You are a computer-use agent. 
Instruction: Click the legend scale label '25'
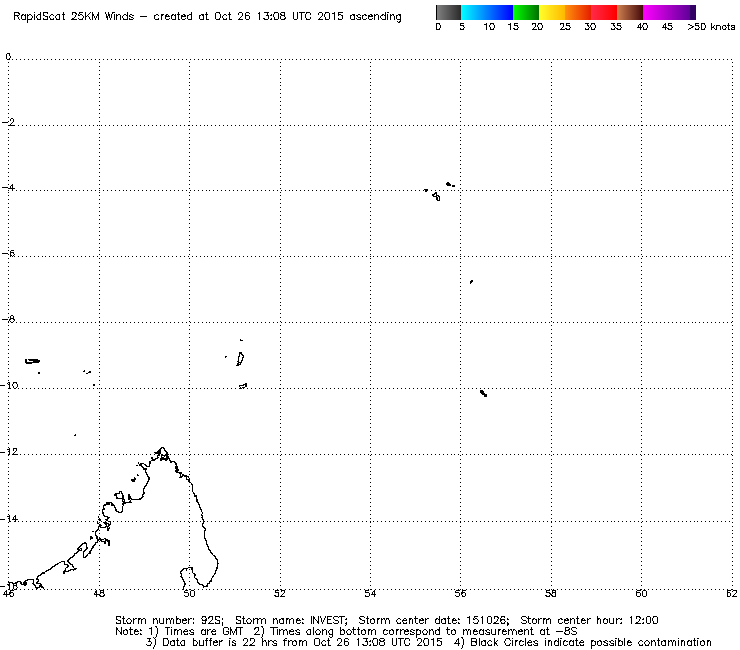tap(565, 27)
